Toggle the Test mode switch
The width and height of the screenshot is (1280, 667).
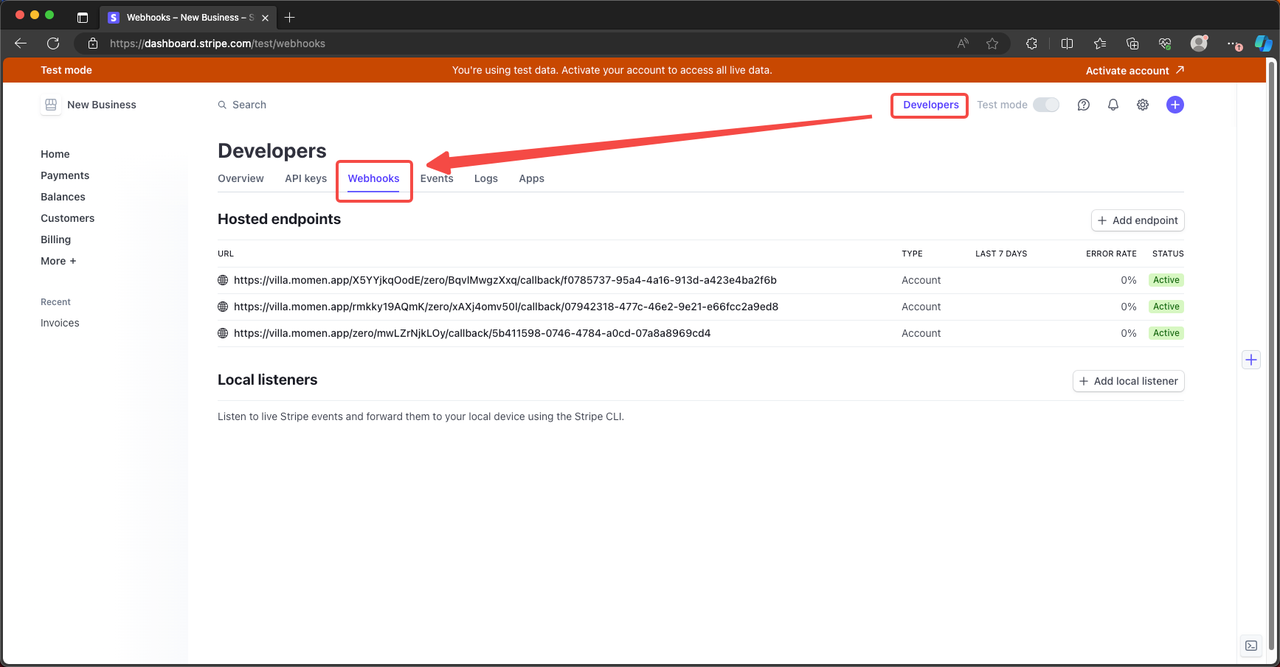[1046, 105]
